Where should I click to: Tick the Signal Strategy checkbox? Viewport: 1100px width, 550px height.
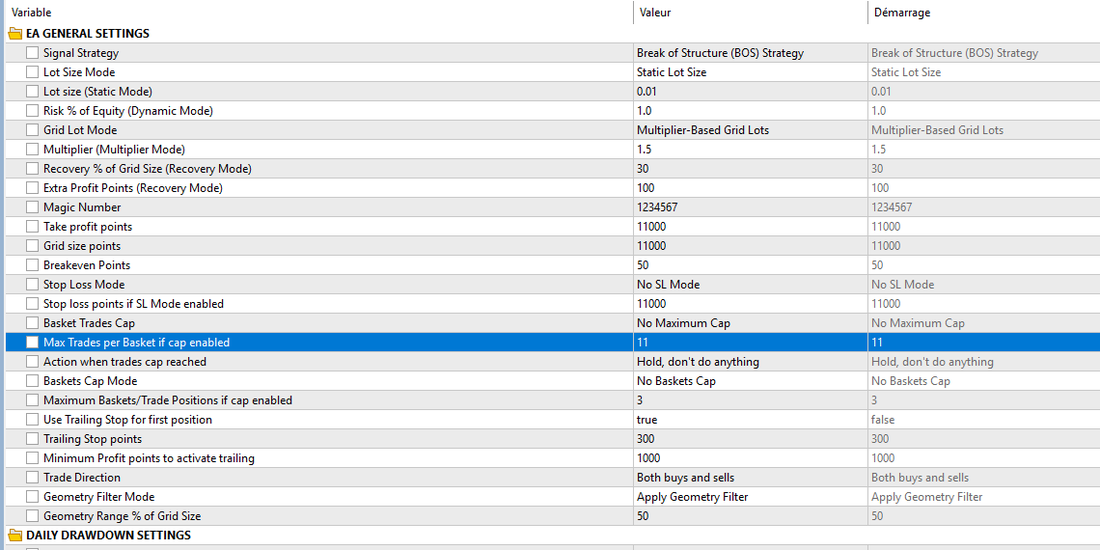pos(32,53)
